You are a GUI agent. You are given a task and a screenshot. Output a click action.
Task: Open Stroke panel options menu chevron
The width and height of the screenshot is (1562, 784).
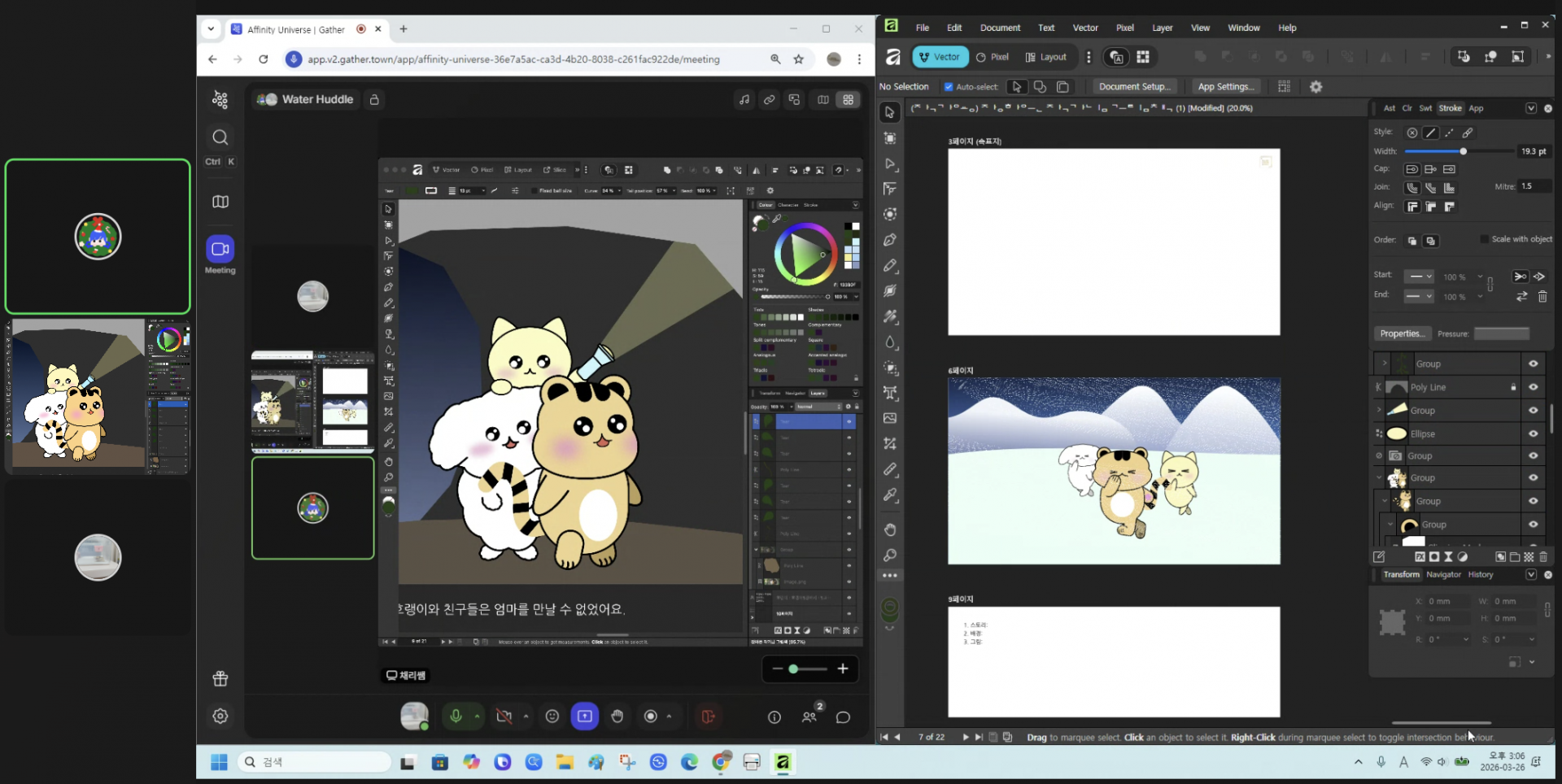click(x=1531, y=108)
